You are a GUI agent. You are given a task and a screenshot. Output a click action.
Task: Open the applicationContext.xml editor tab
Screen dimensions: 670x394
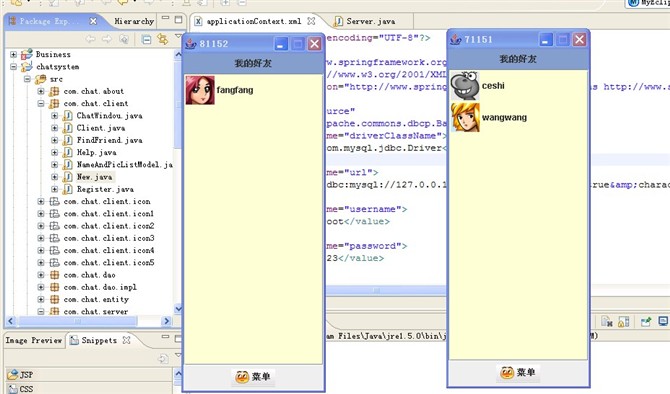click(254, 21)
